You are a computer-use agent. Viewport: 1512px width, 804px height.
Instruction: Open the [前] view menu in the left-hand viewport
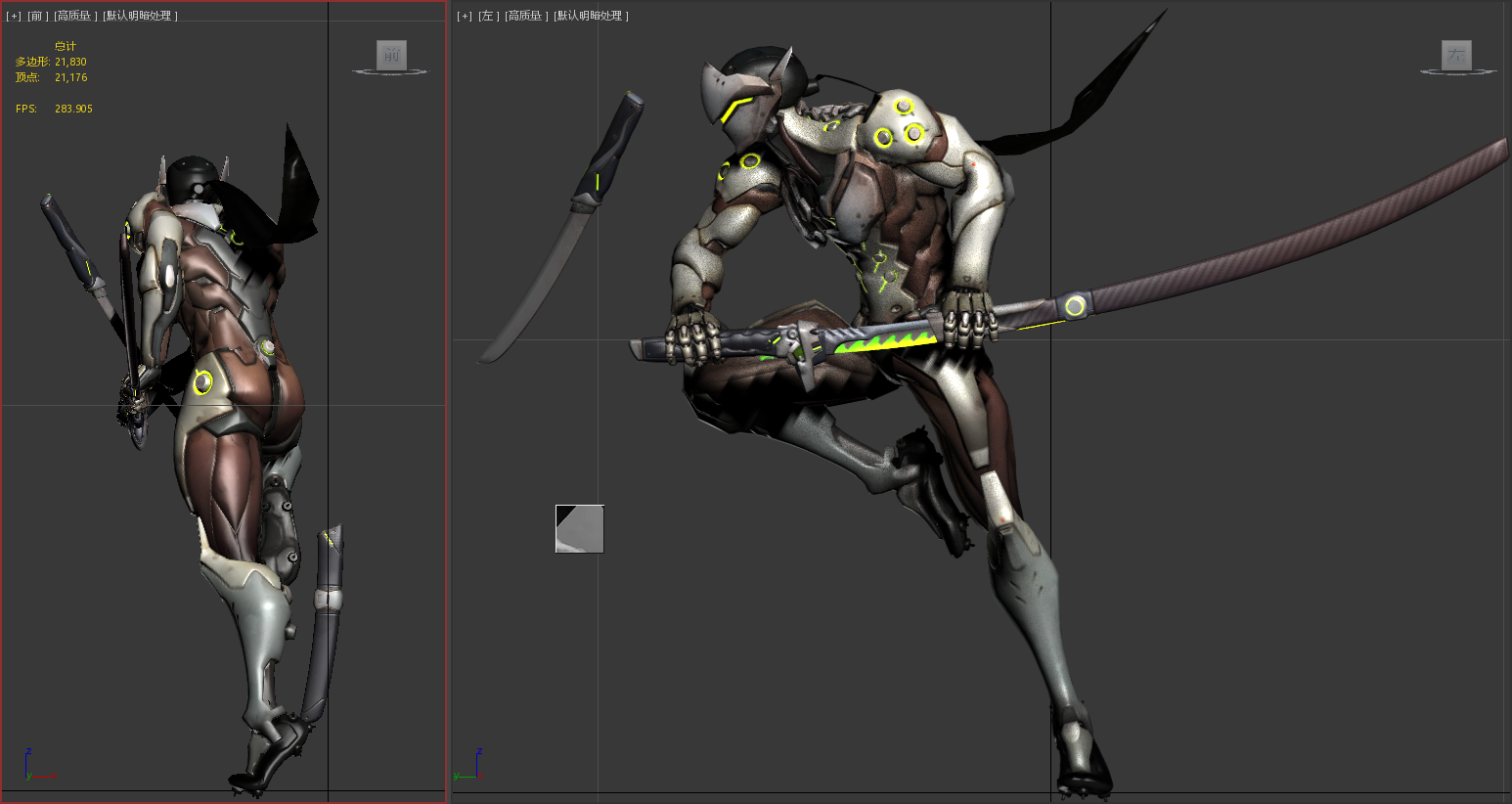click(37, 16)
